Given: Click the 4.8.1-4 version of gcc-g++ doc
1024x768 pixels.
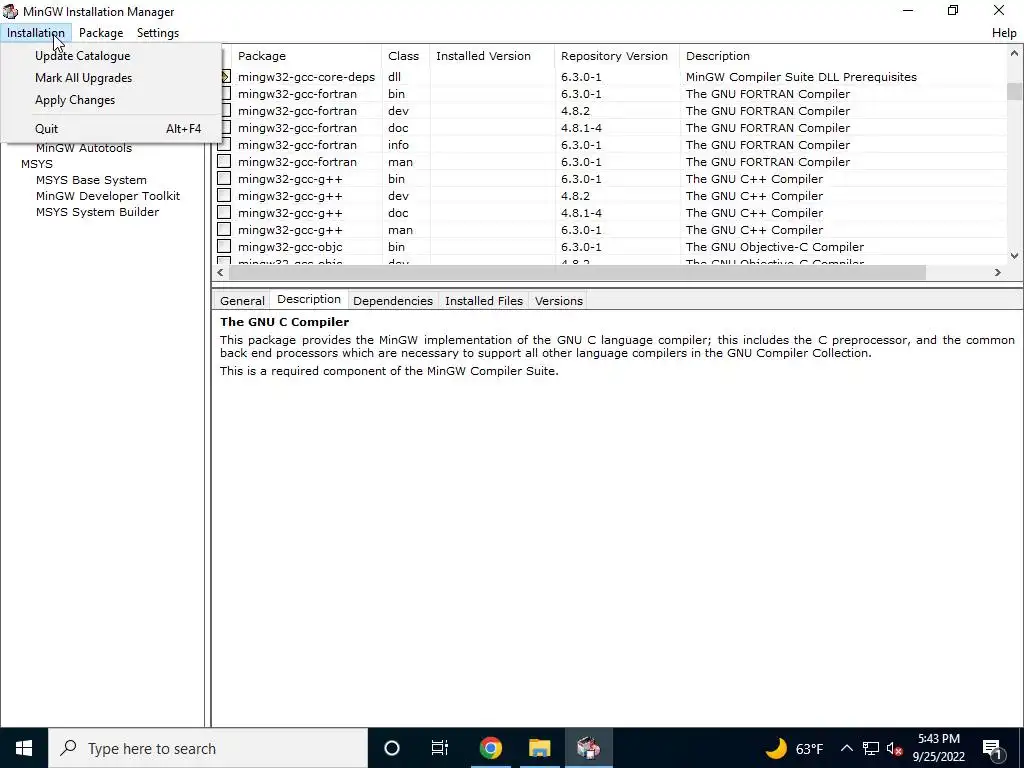Looking at the screenshot, I should coord(581,213).
